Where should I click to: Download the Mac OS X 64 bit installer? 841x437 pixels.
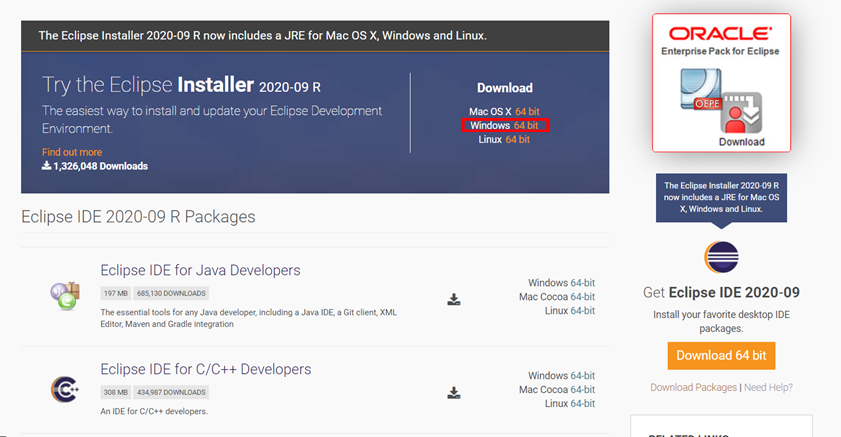tap(527, 112)
